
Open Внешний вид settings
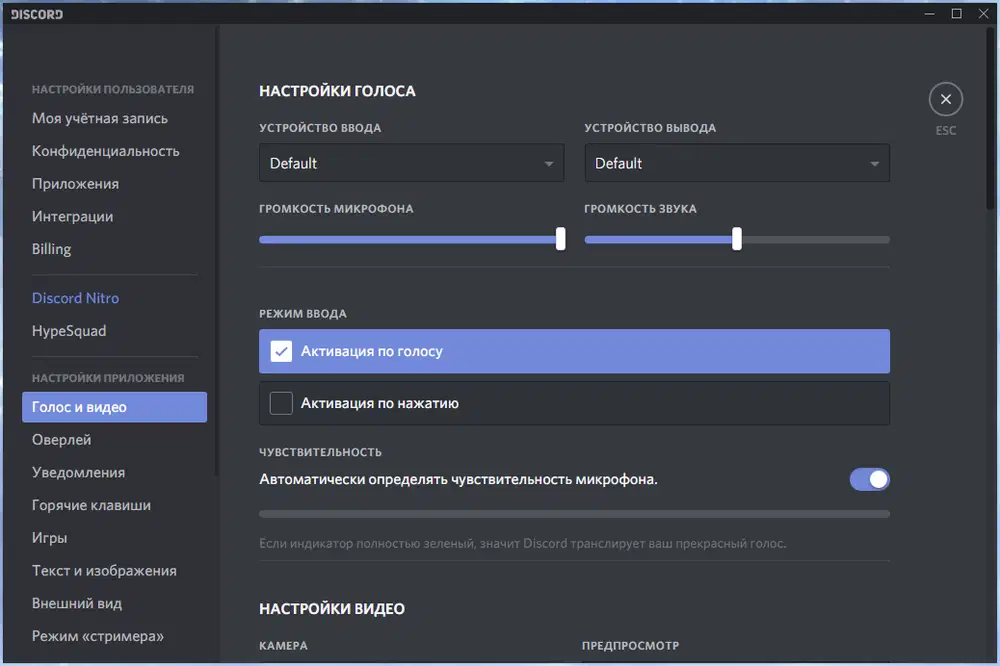77,603
